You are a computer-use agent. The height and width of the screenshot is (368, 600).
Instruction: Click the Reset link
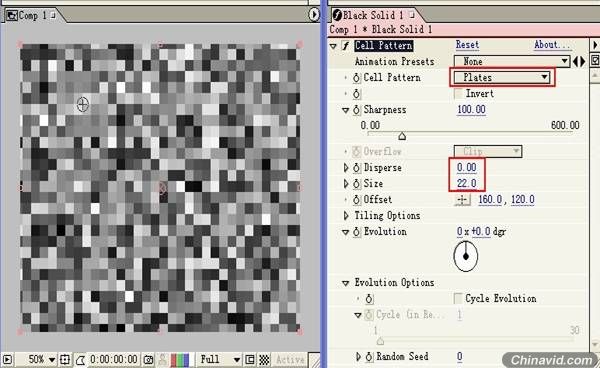[x=467, y=45]
